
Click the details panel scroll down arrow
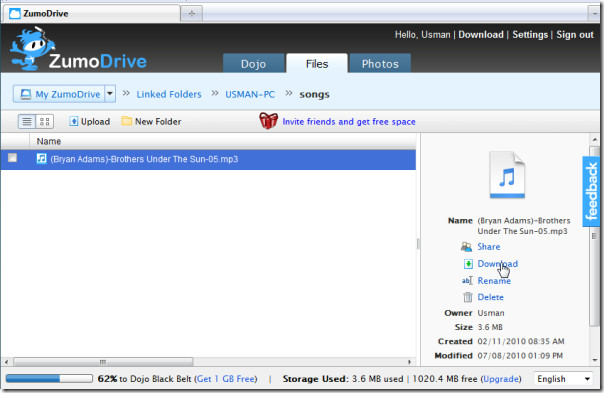595,360
